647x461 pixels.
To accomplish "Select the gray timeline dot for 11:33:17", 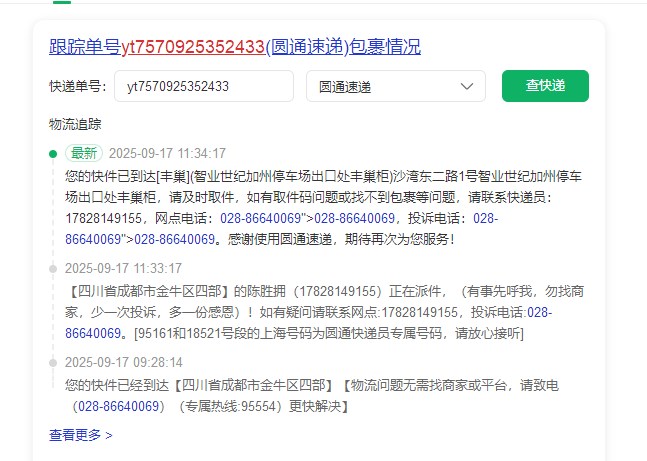I will 53,269.
